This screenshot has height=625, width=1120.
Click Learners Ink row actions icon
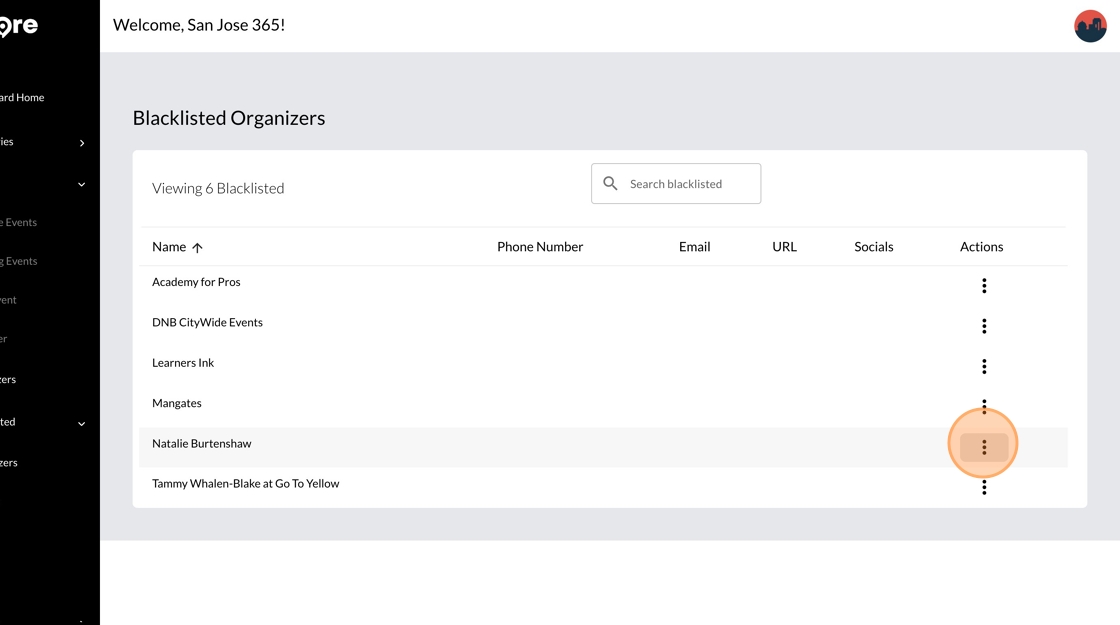coord(984,367)
